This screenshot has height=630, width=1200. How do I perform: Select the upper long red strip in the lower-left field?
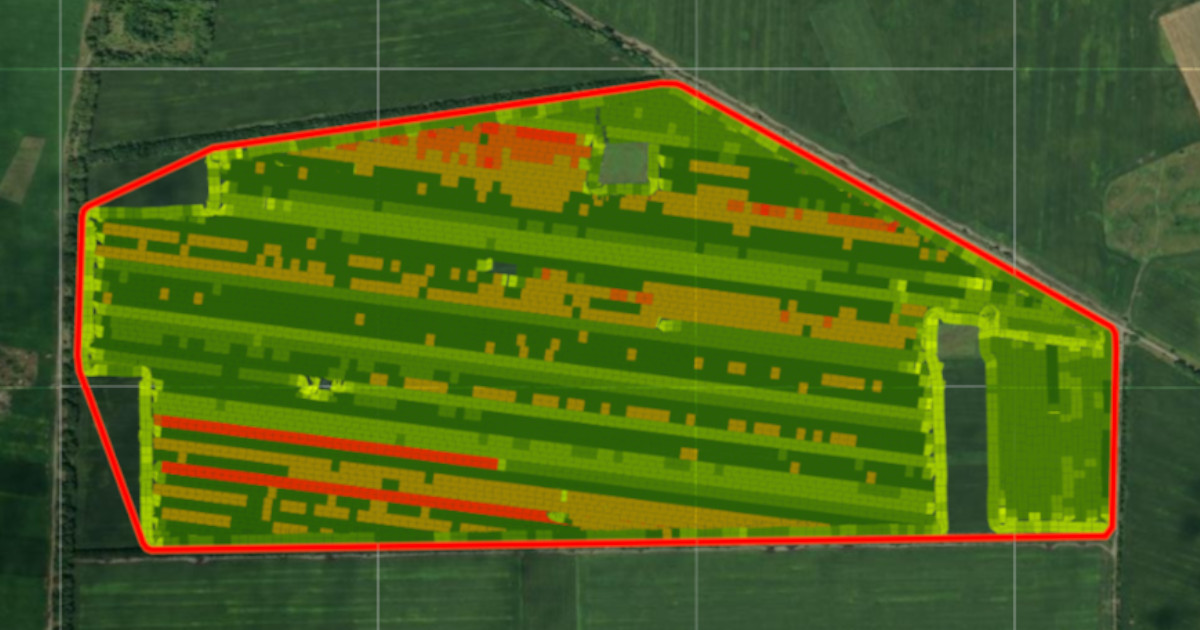point(326,442)
